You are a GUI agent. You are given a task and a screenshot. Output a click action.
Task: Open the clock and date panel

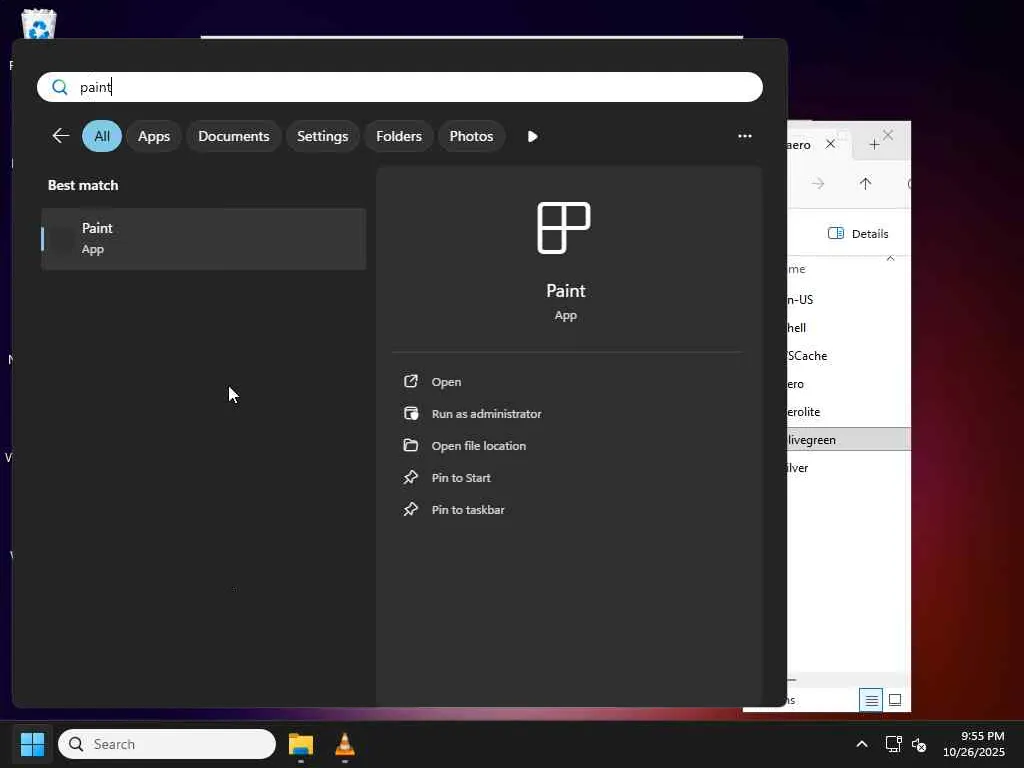tap(974, 744)
